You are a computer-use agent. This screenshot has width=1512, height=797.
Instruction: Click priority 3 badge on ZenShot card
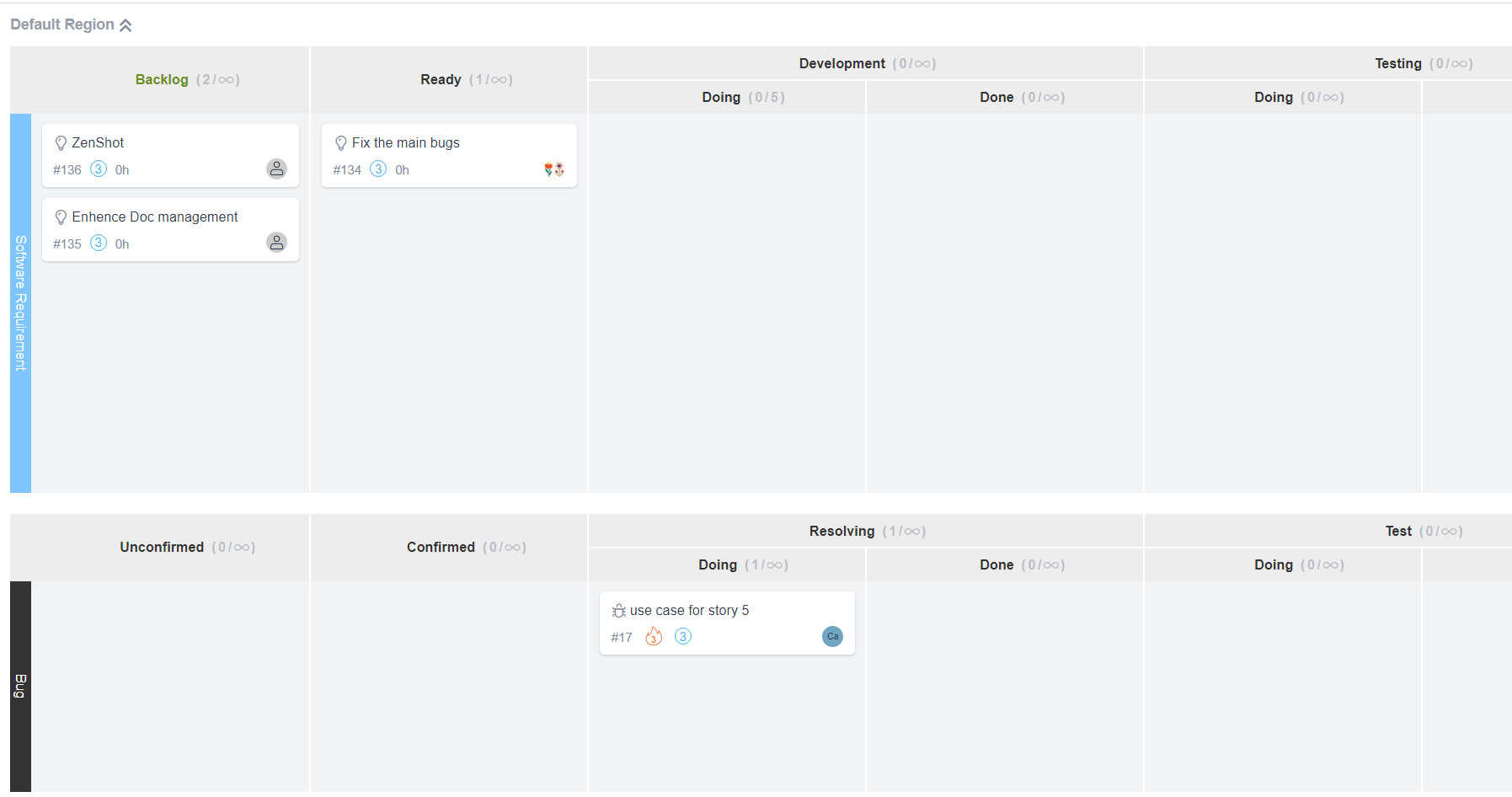coord(99,168)
